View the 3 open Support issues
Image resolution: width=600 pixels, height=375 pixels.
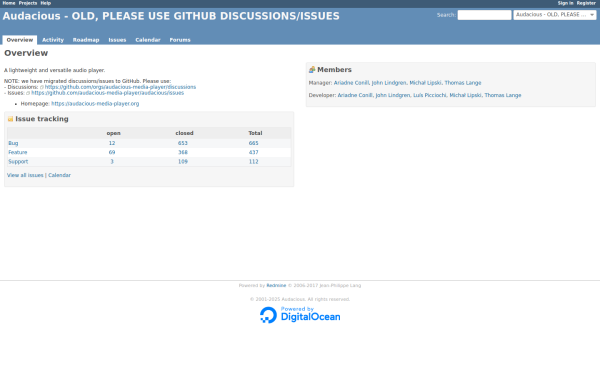[x=112, y=161]
